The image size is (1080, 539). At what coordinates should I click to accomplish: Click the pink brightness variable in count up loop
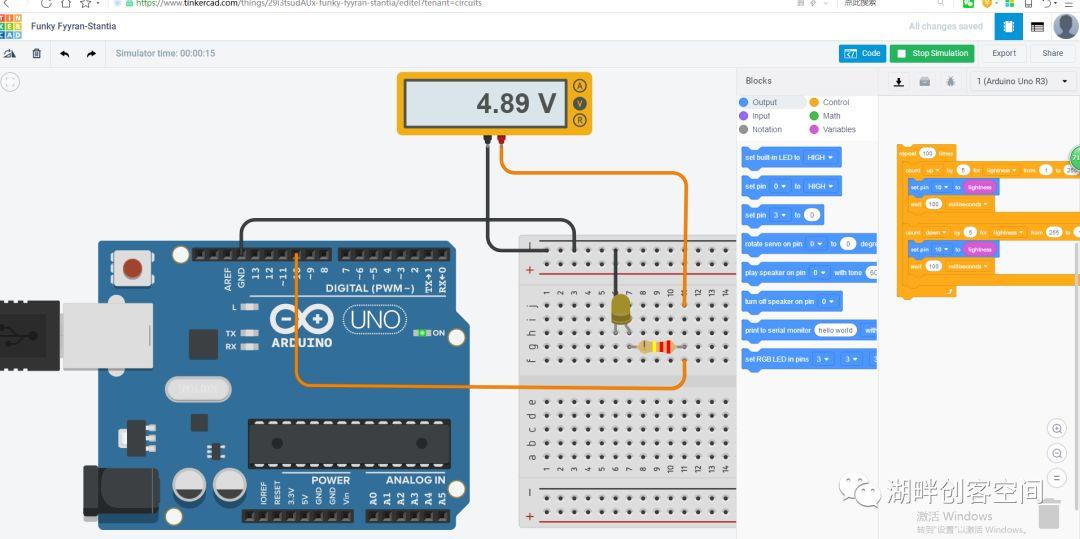tap(979, 187)
